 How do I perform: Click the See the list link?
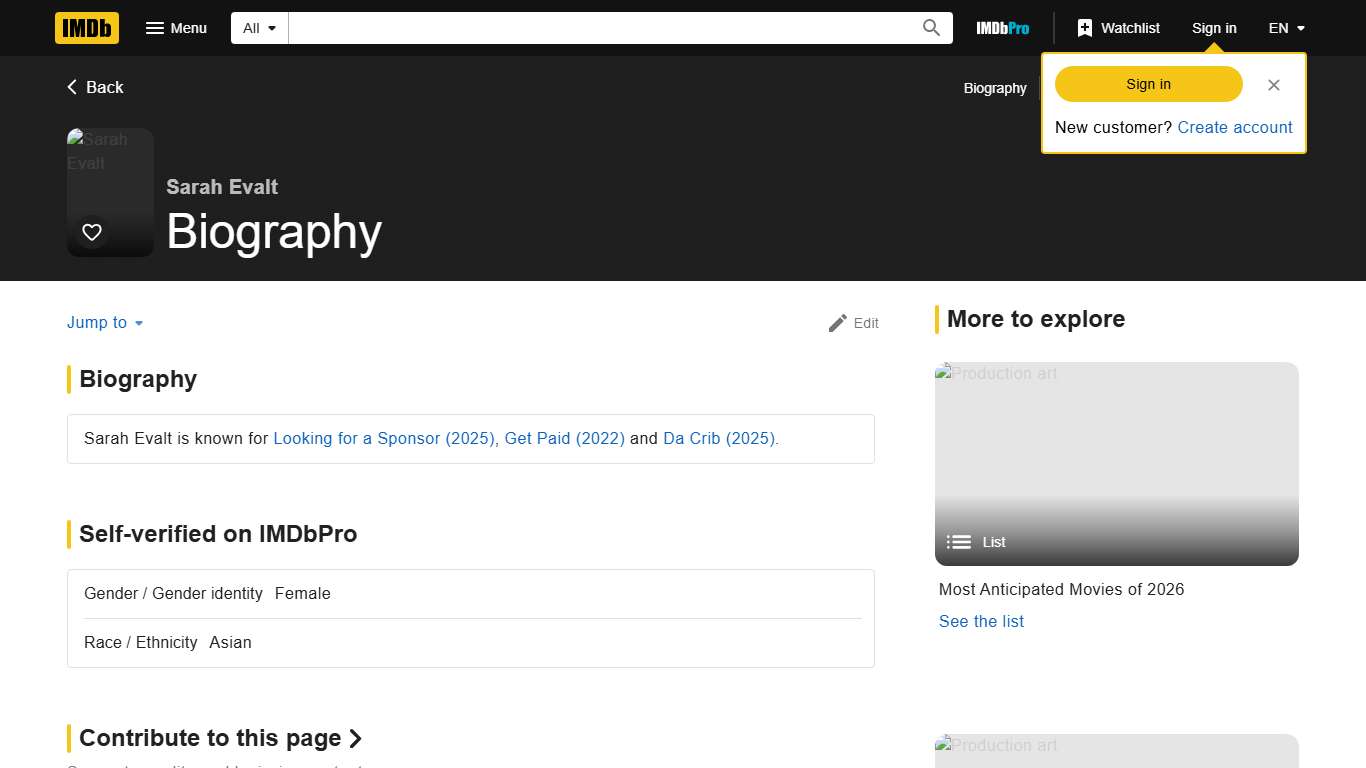981,621
